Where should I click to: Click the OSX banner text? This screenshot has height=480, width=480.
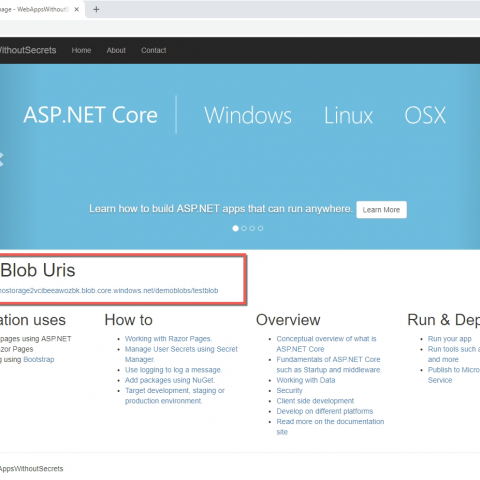pos(425,115)
